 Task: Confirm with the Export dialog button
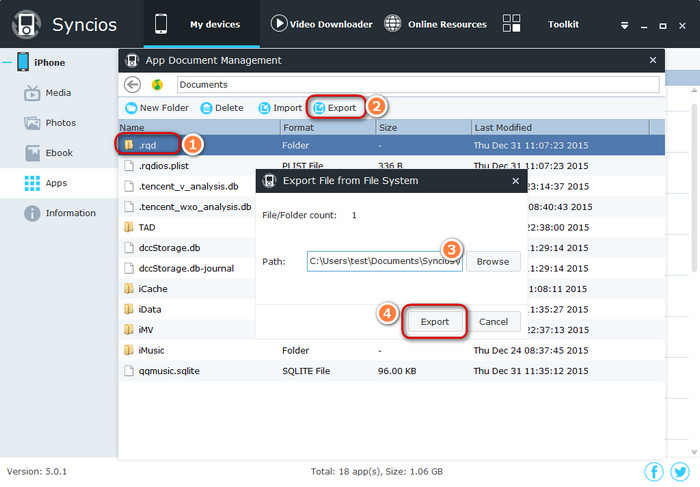pyautogui.click(x=434, y=322)
